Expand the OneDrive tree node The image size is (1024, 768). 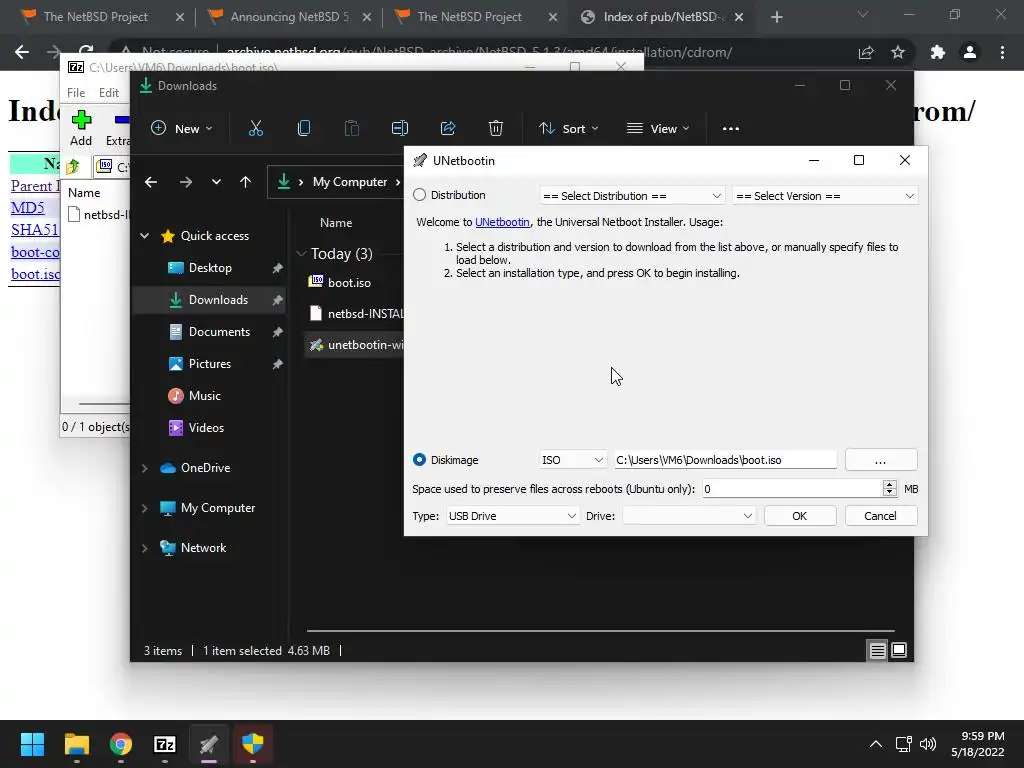coord(144,468)
